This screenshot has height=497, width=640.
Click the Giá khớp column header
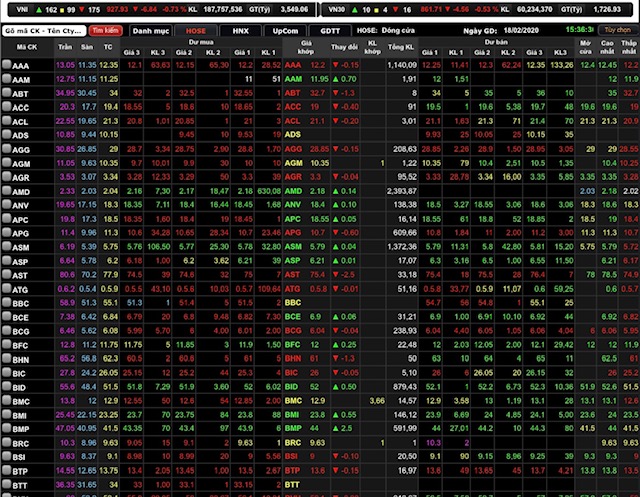point(306,47)
